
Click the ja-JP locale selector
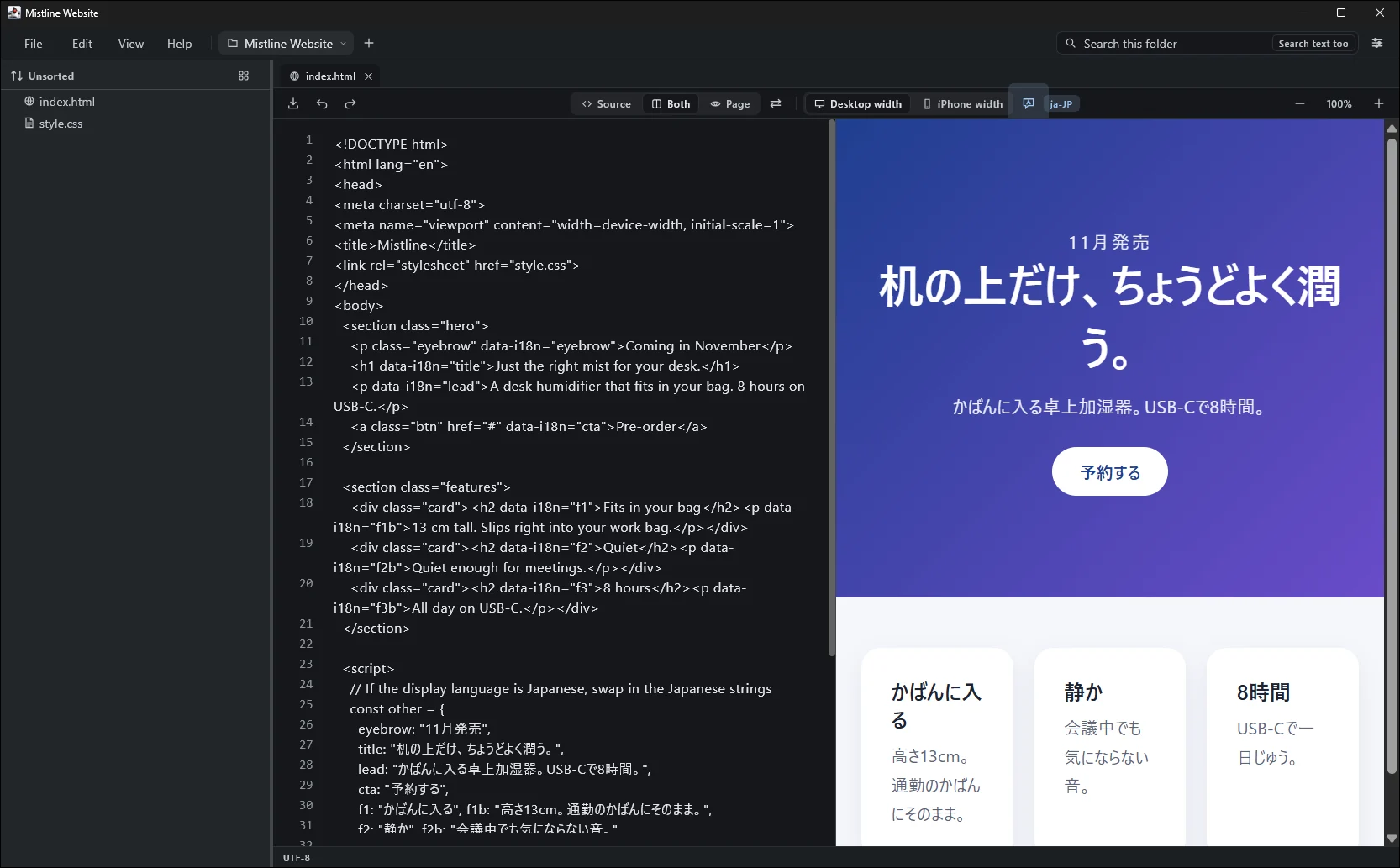click(x=1061, y=103)
